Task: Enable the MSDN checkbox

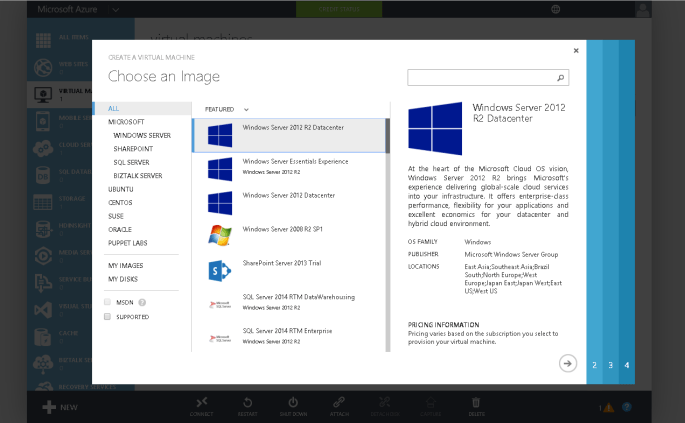Action: click(107, 302)
